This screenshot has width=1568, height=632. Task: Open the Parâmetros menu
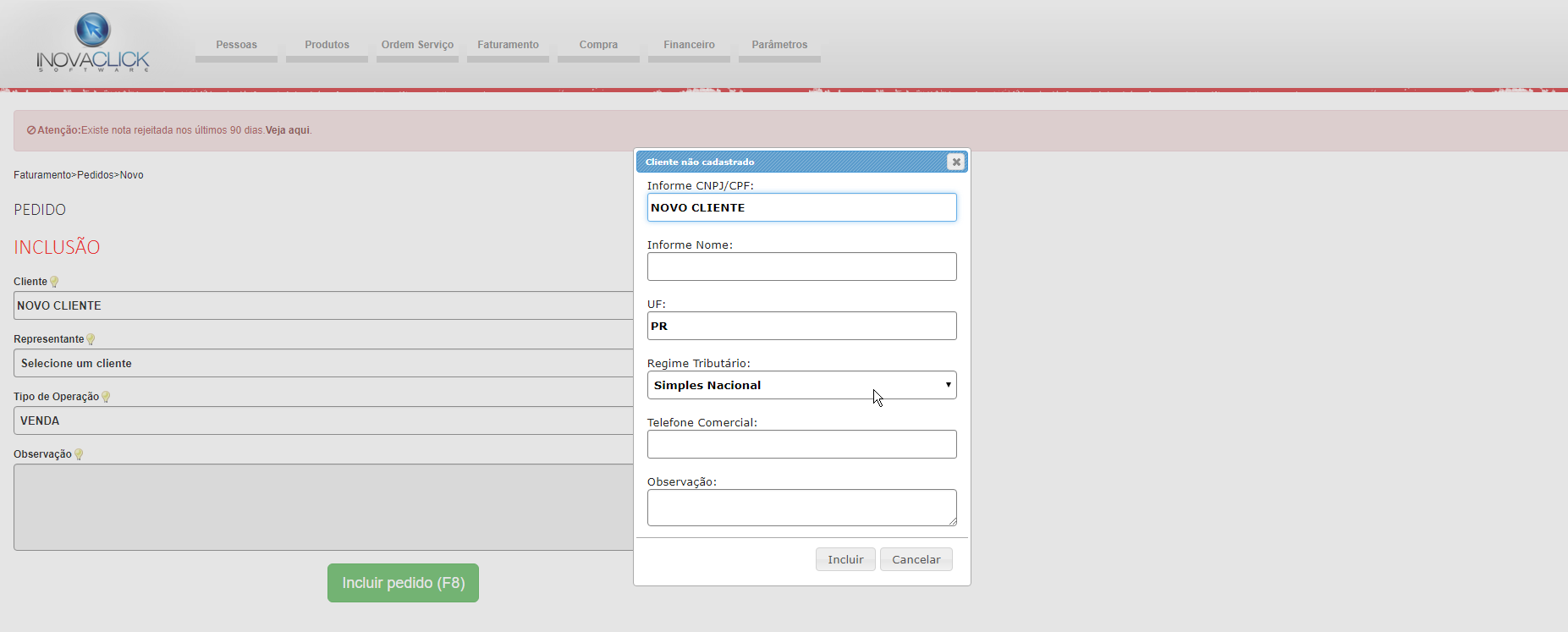(x=779, y=45)
